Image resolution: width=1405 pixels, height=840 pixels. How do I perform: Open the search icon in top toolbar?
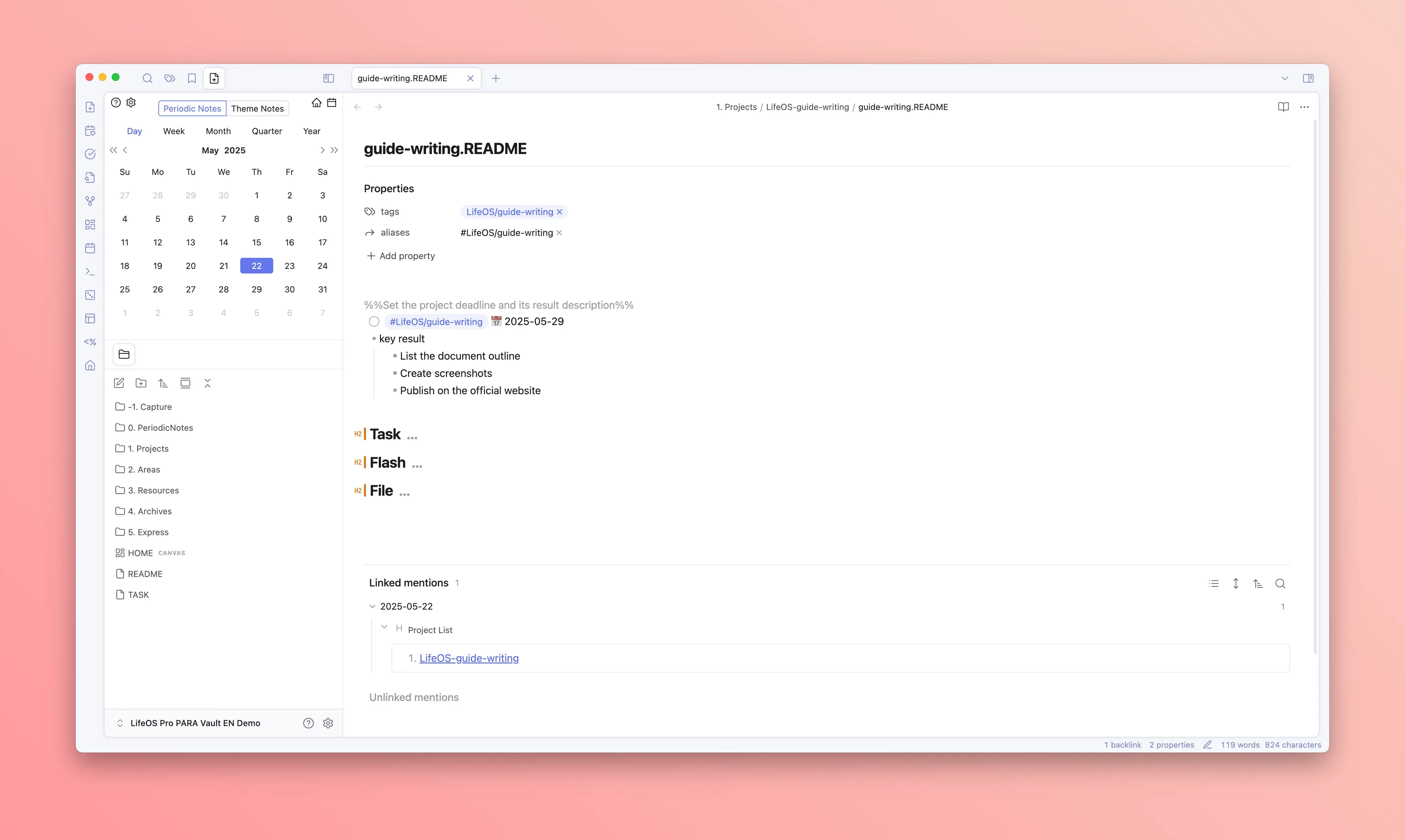click(147, 78)
